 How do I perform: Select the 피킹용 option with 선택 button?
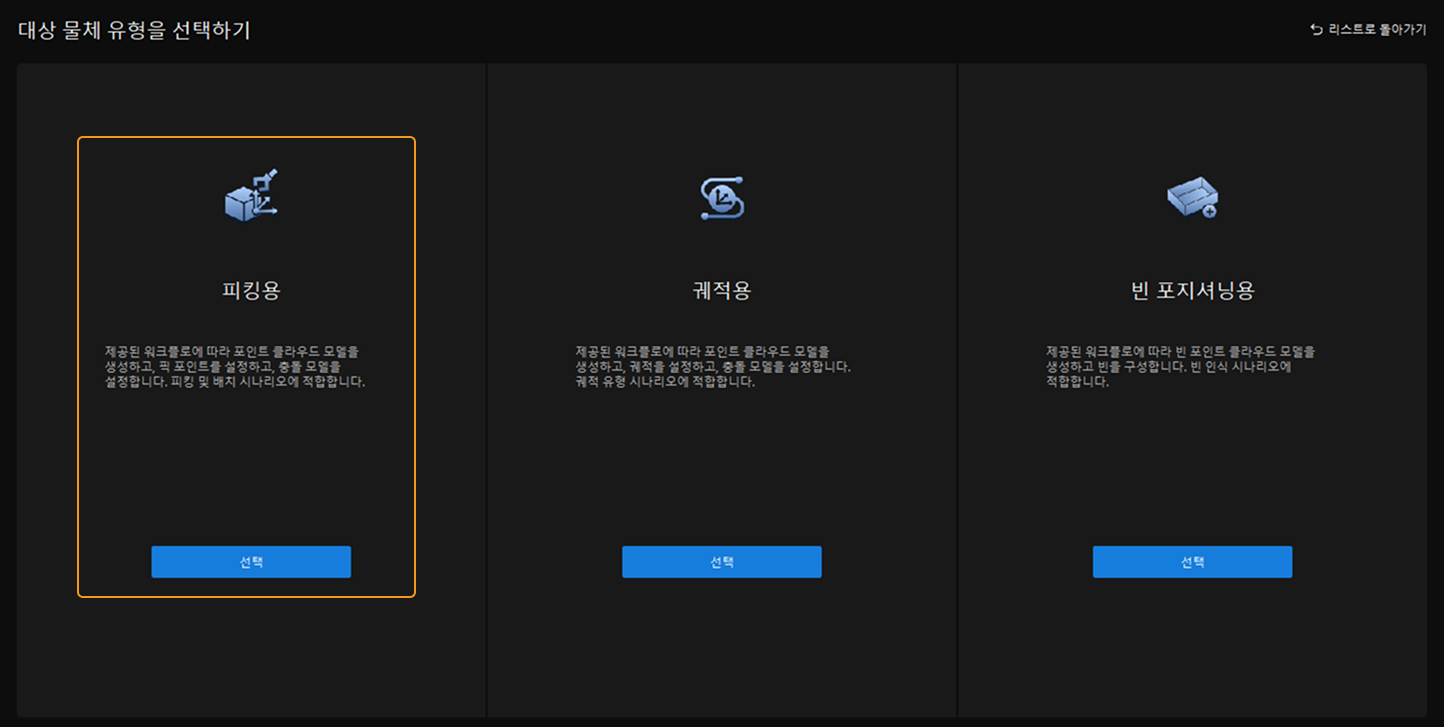[251, 562]
